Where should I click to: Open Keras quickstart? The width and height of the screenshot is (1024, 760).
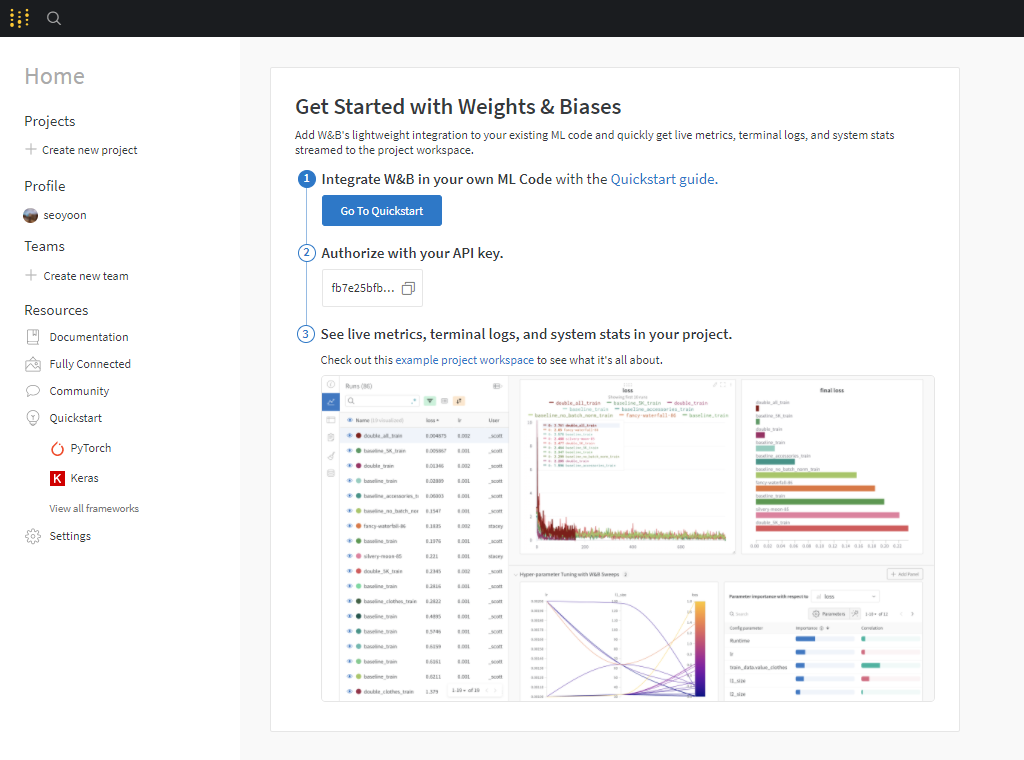[84, 478]
